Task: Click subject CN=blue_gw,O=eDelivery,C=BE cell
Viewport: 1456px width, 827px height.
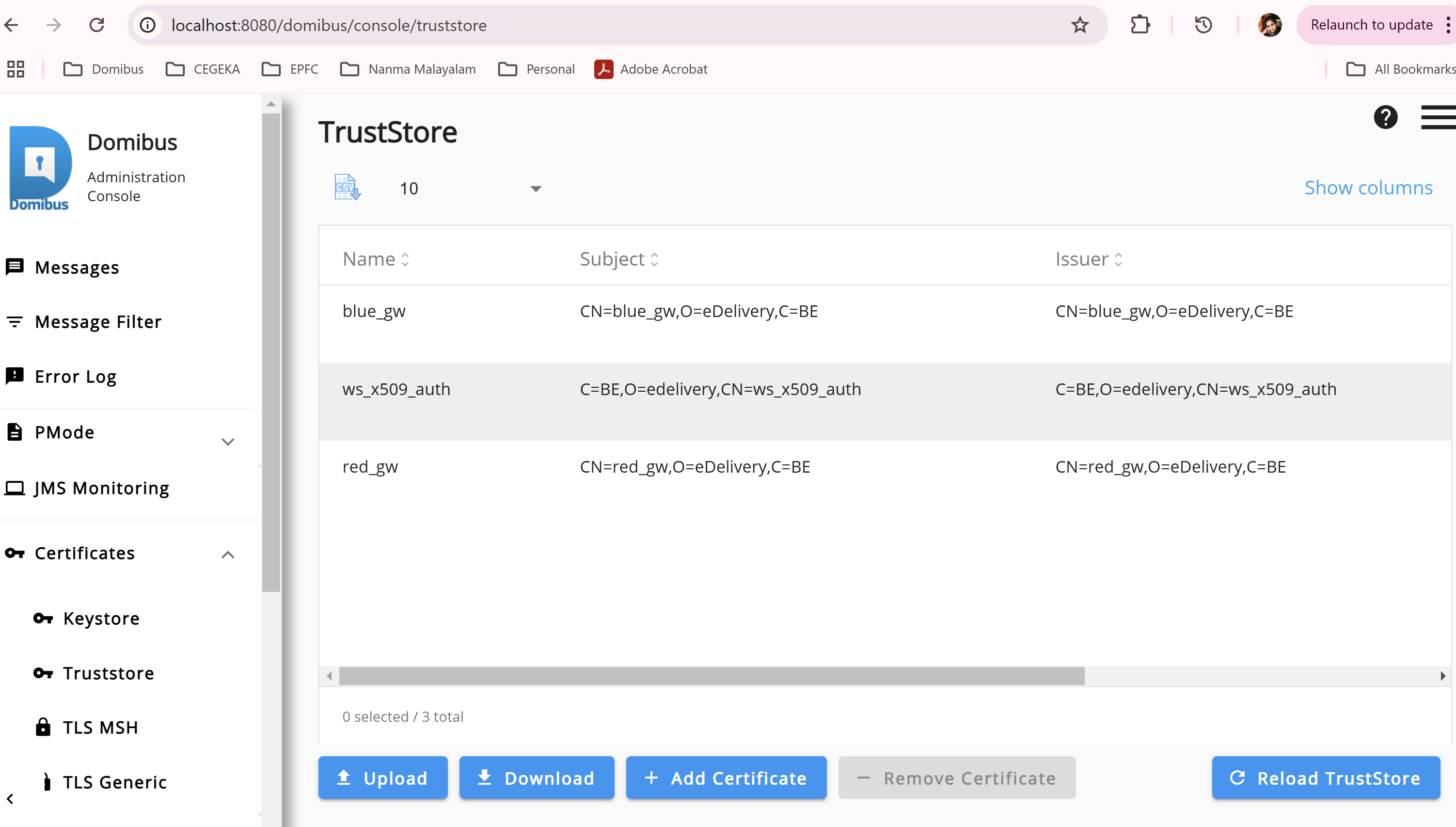Action: [698, 311]
